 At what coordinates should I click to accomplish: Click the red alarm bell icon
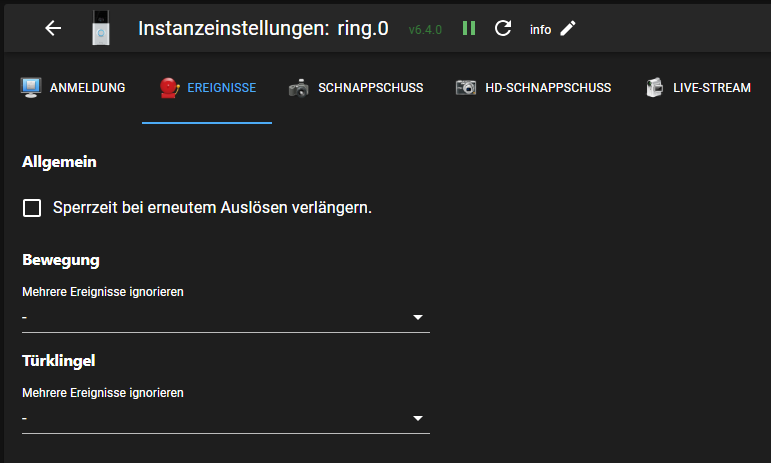tap(169, 88)
